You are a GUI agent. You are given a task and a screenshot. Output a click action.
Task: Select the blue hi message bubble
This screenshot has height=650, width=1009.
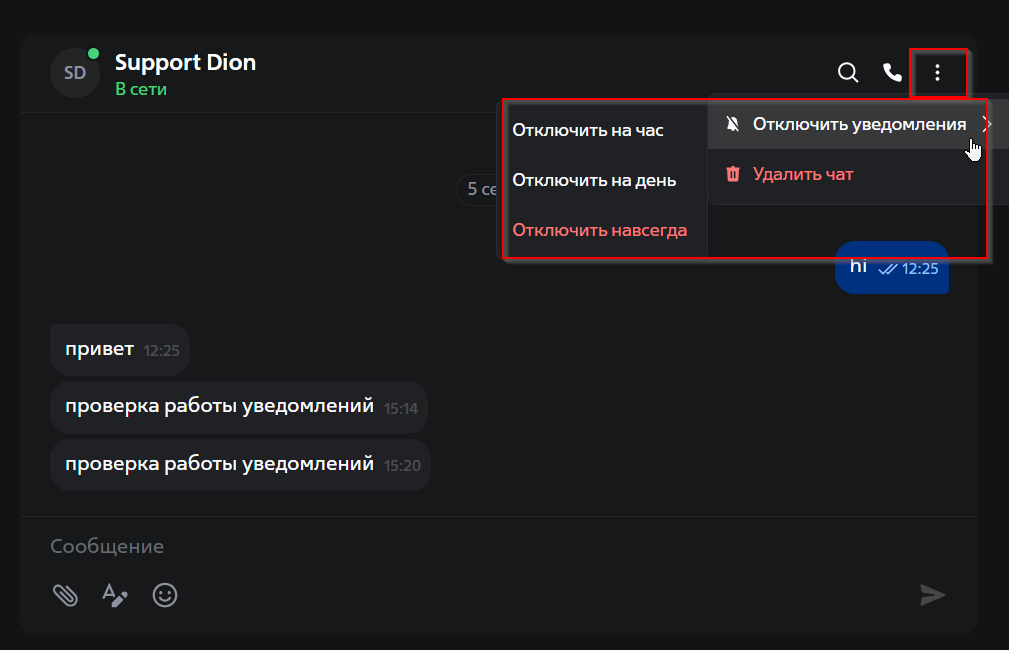tap(892, 268)
